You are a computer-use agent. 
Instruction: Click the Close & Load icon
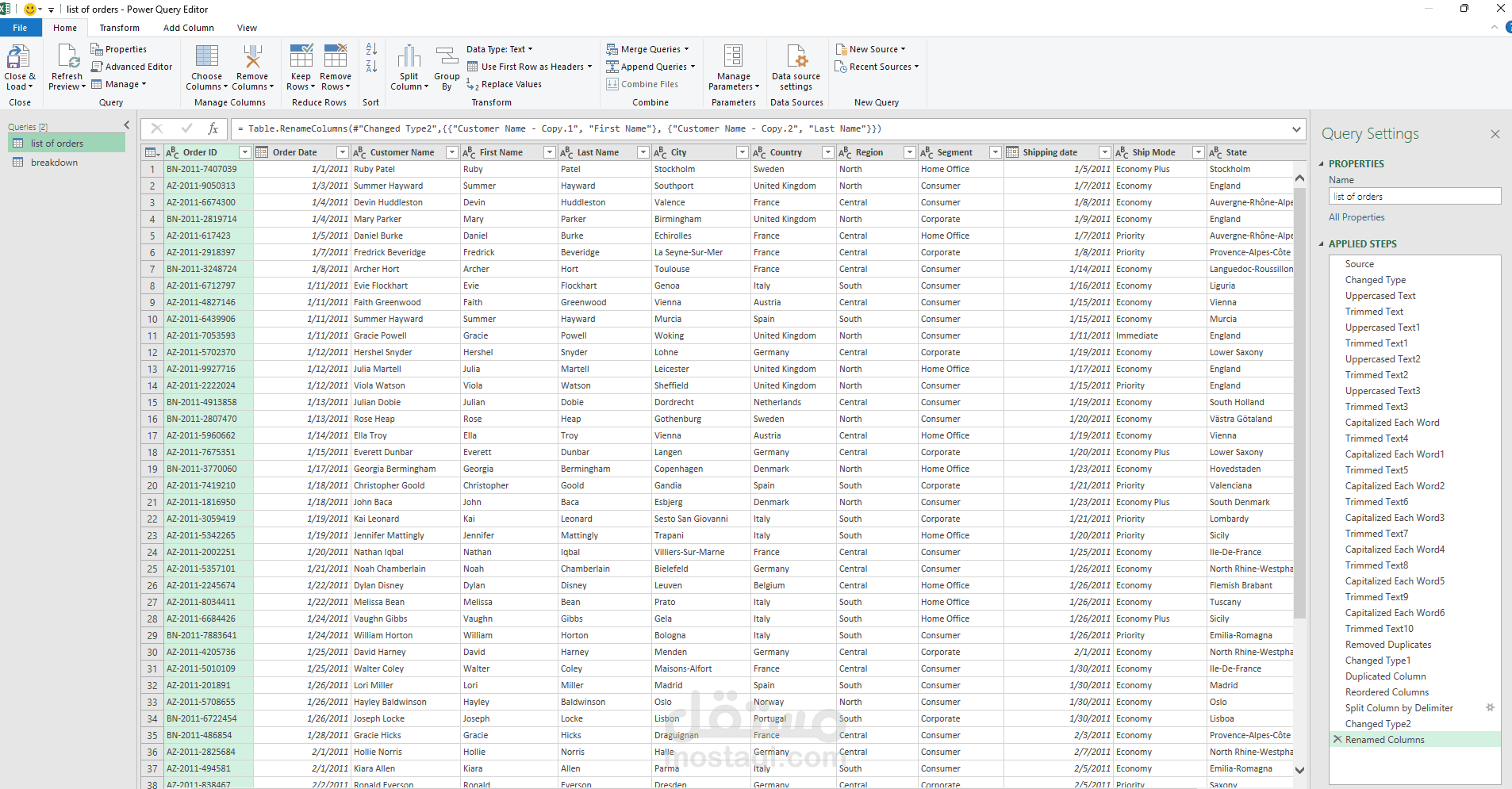(x=19, y=58)
